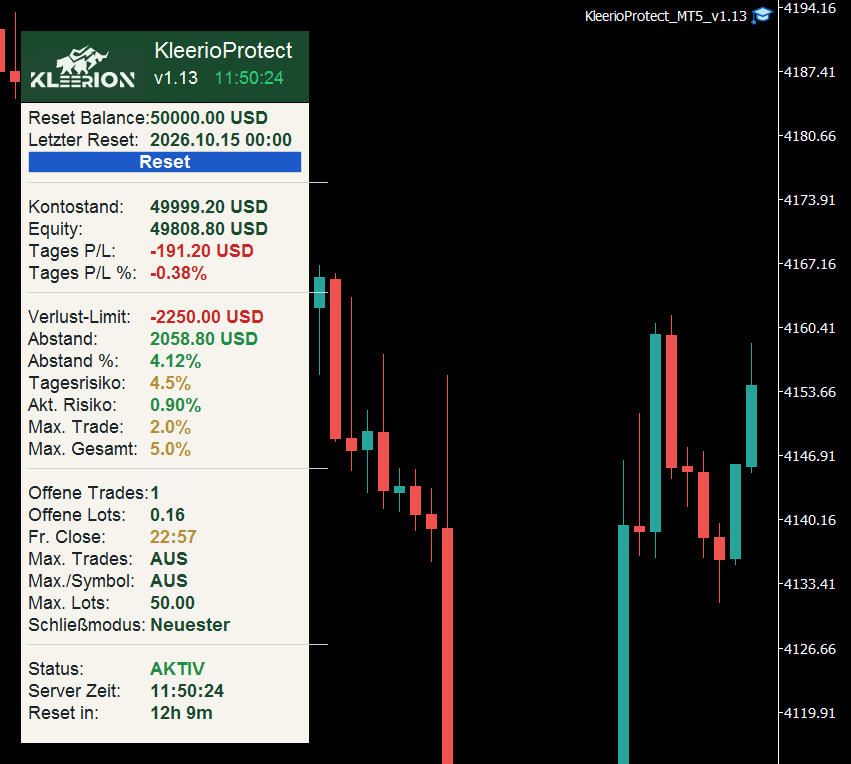Click price axis label 4187.41
Screen dimensions: 851x764
810,72
